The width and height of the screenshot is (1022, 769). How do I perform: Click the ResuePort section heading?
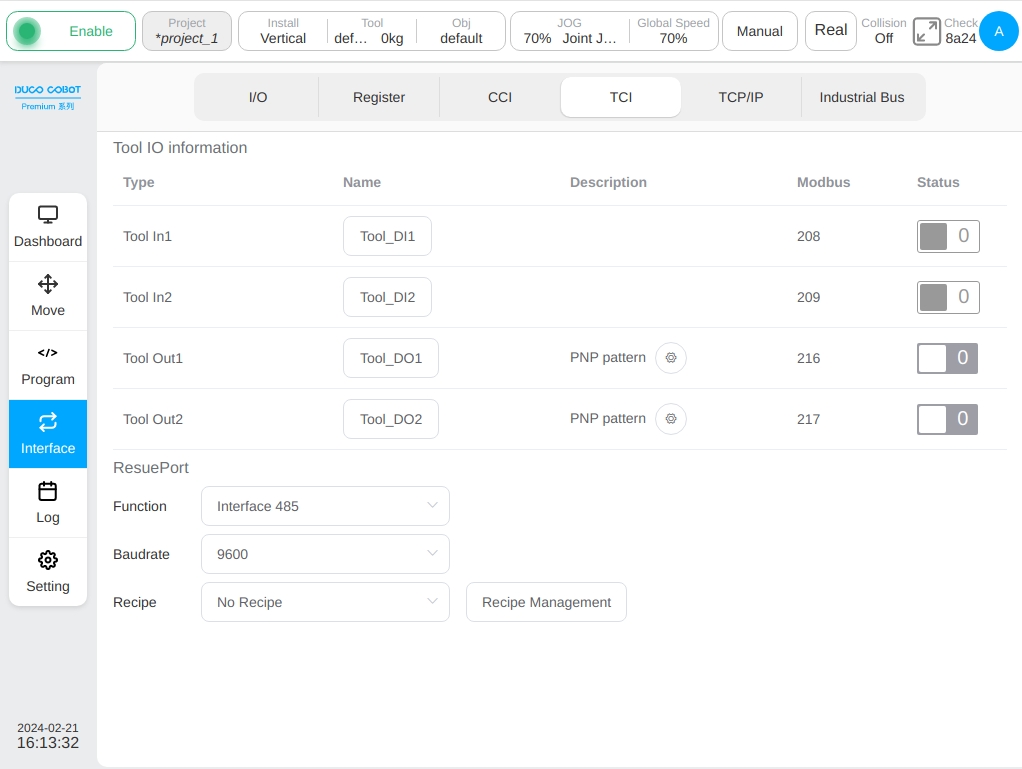pos(151,467)
